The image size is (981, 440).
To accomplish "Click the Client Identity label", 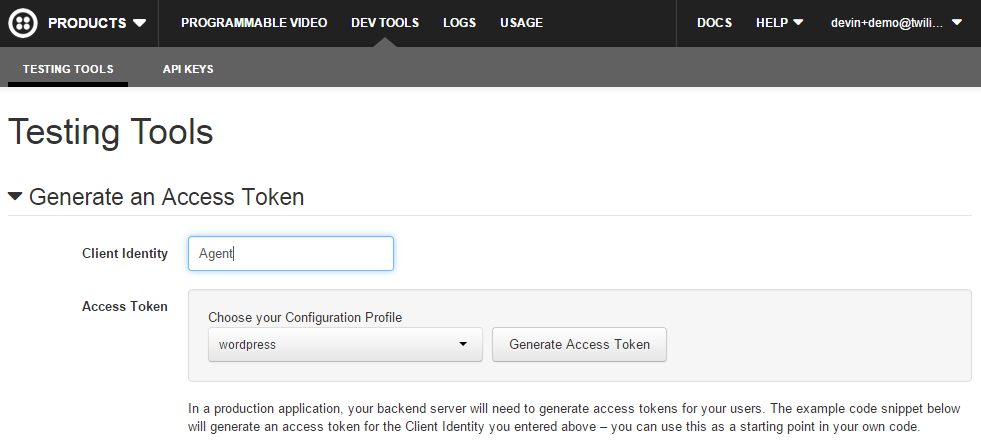I will [125, 253].
